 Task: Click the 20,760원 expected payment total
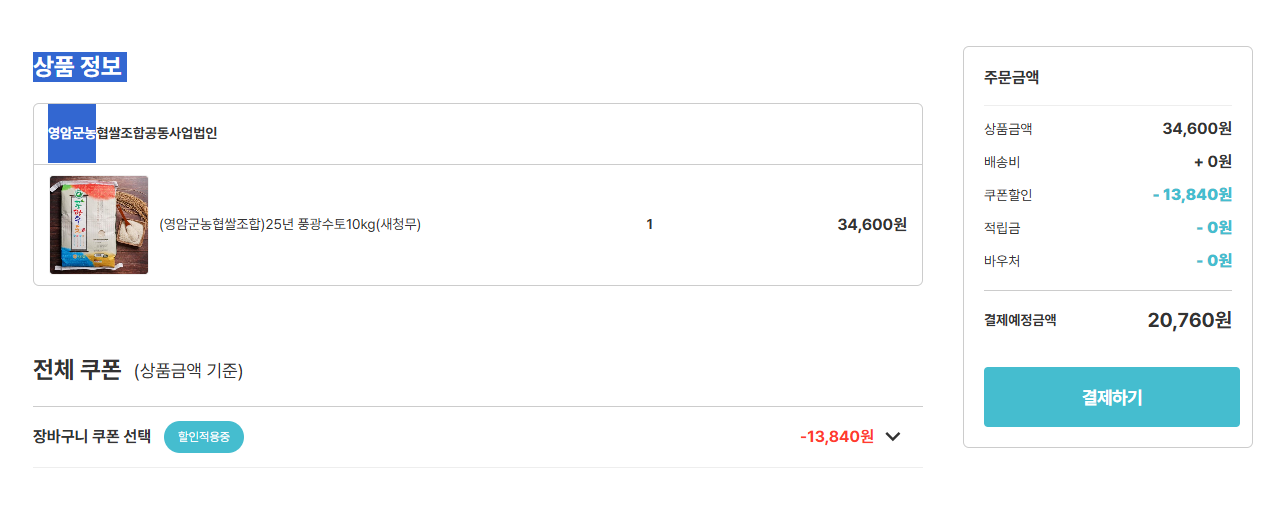pyautogui.click(x=1189, y=320)
